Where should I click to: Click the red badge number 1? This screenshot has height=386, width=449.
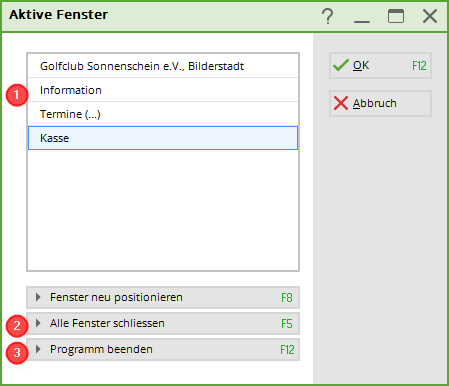tap(17, 95)
